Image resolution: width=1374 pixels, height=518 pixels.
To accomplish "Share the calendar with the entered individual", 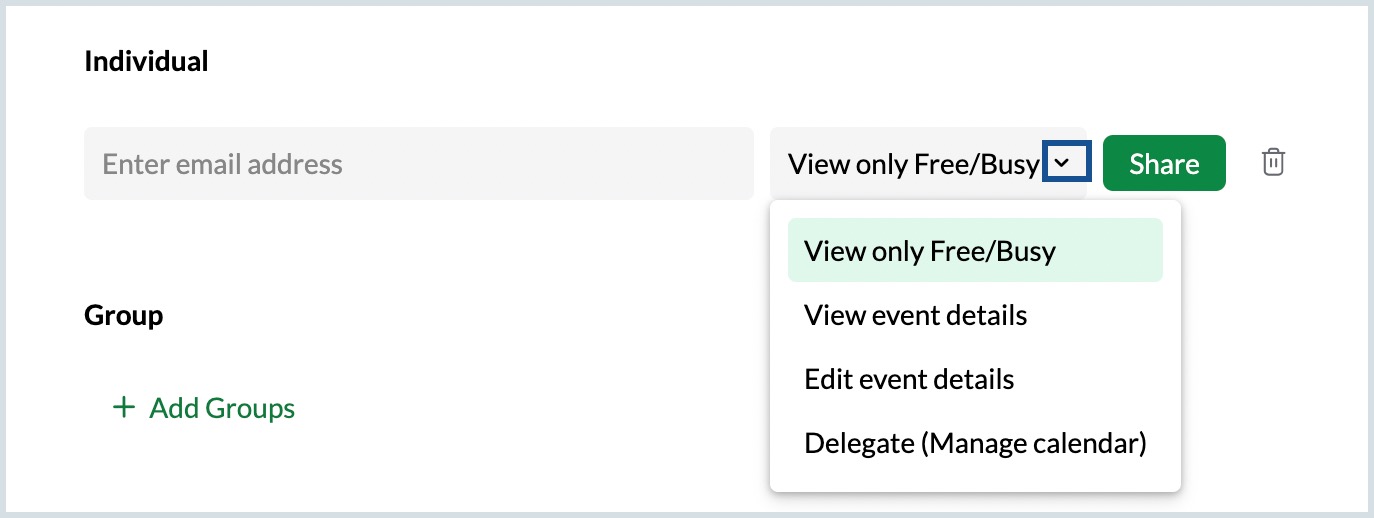I will (1163, 163).
